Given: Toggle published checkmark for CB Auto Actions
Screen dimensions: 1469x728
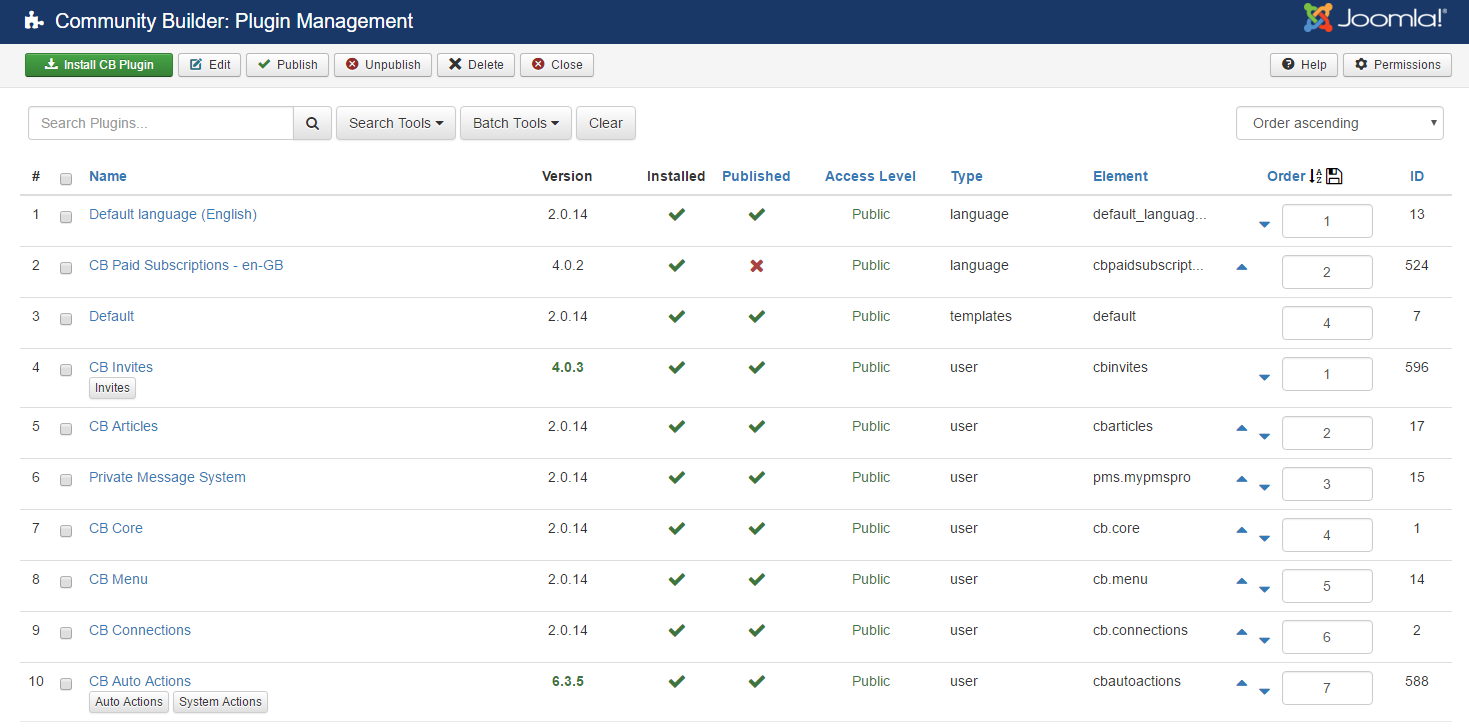Looking at the screenshot, I should (757, 681).
